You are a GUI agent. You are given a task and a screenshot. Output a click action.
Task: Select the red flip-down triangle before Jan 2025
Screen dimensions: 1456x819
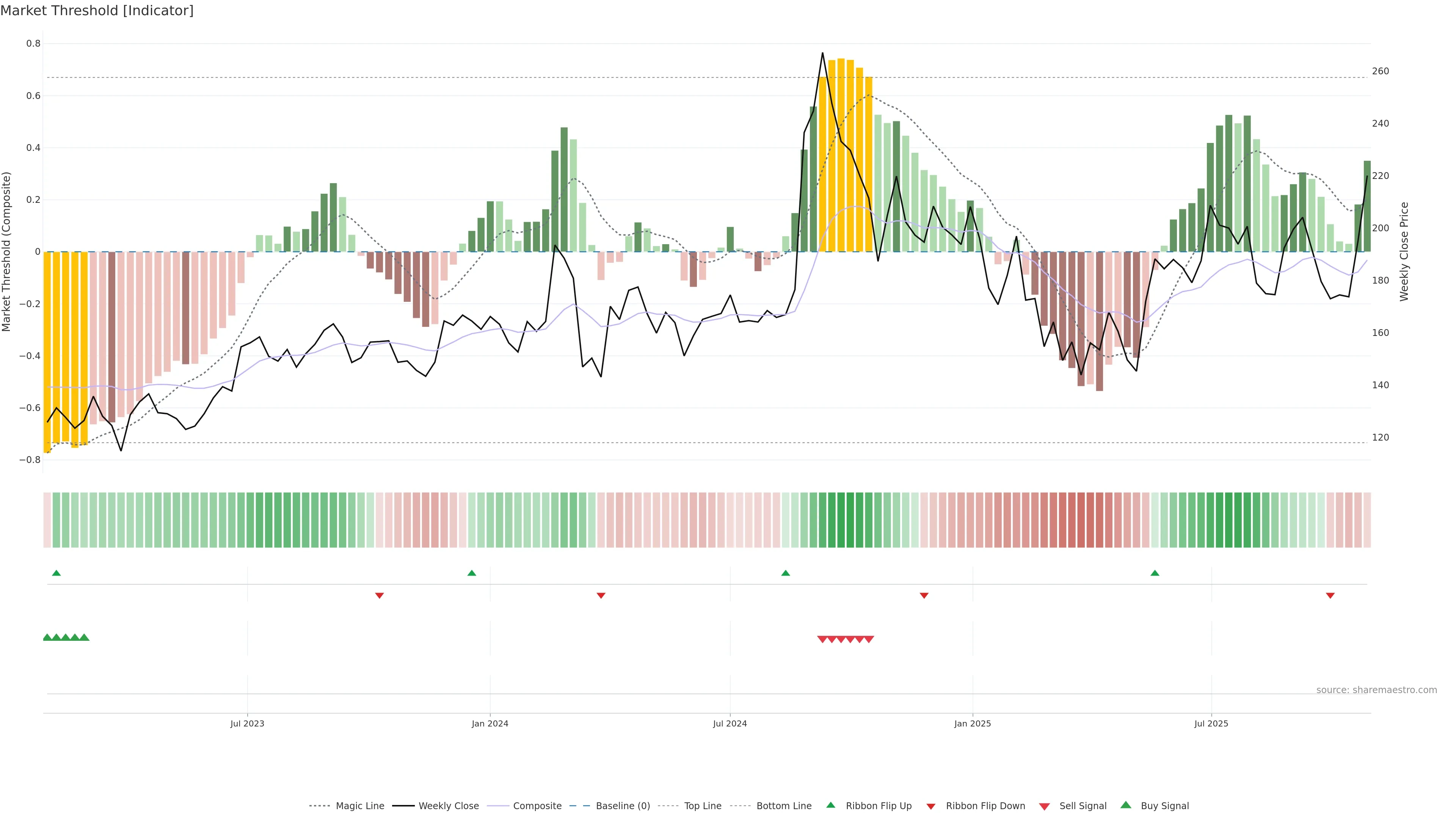pyautogui.click(x=924, y=595)
